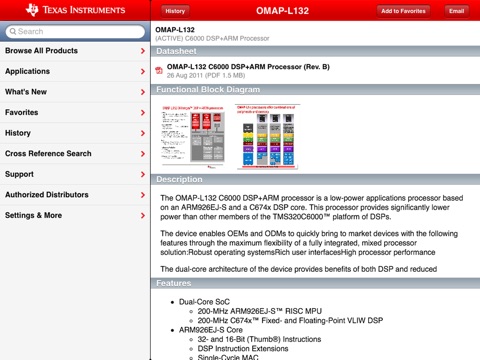480x360 pixels.
Task: Expand the Applications chevron arrow
Action: 143,72
